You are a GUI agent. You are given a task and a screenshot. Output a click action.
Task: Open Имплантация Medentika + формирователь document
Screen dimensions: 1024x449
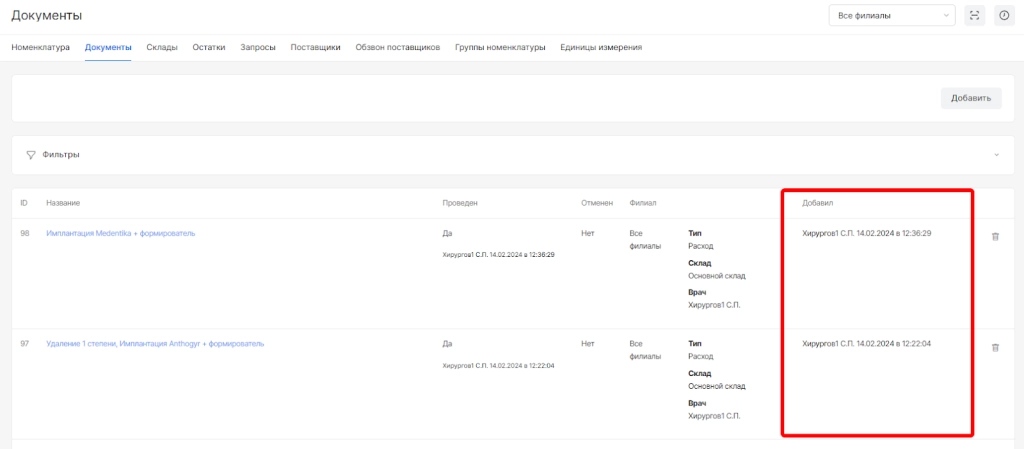pyautogui.click(x=120, y=233)
